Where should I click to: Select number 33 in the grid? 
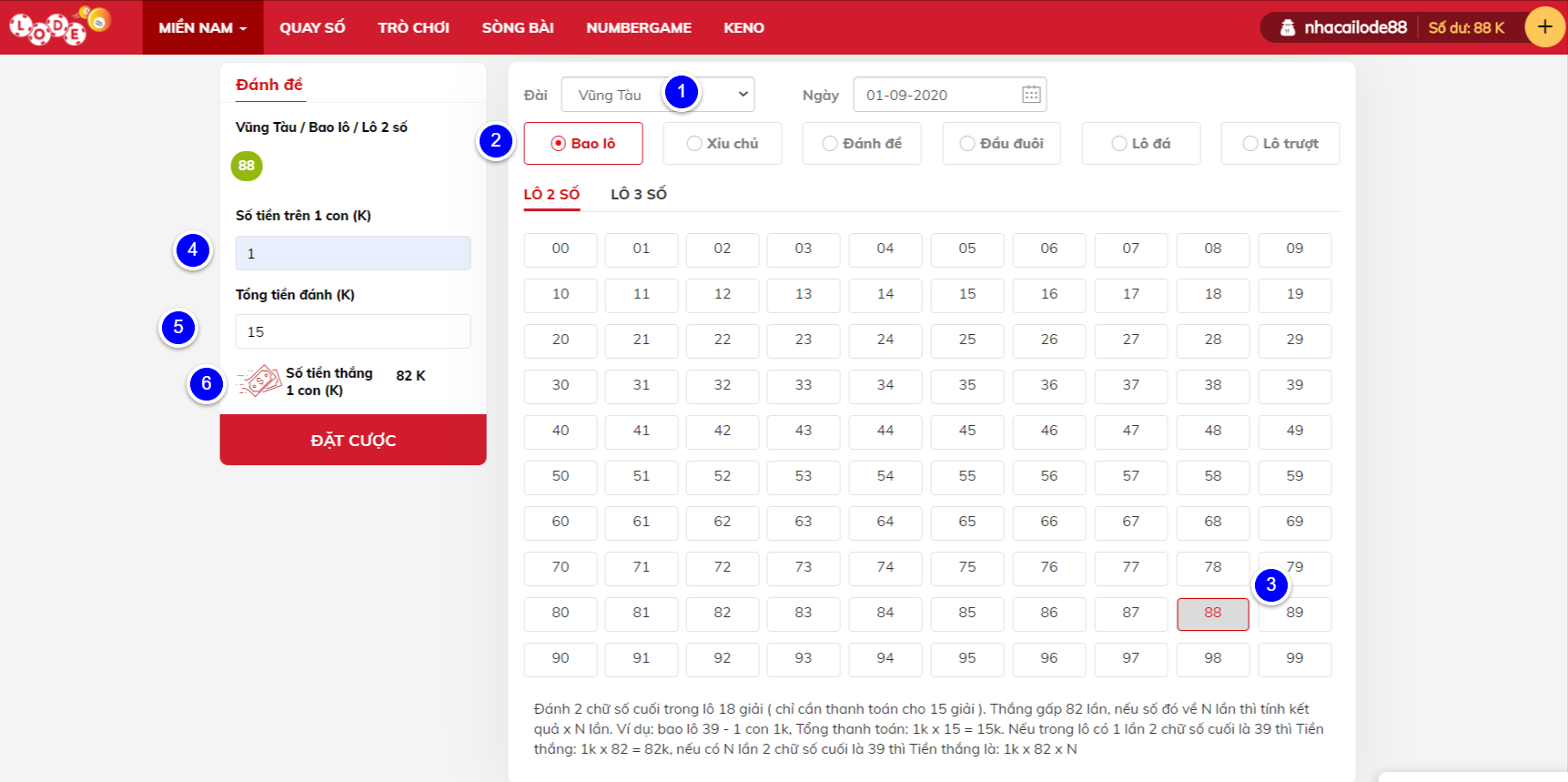pos(804,386)
